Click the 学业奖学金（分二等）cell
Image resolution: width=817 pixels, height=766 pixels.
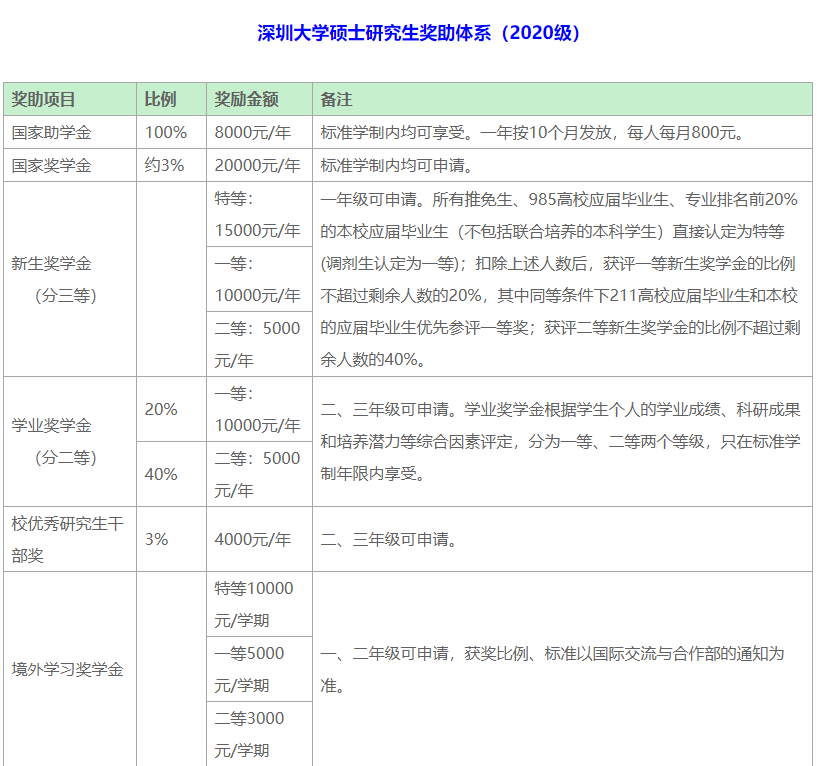point(70,441)
